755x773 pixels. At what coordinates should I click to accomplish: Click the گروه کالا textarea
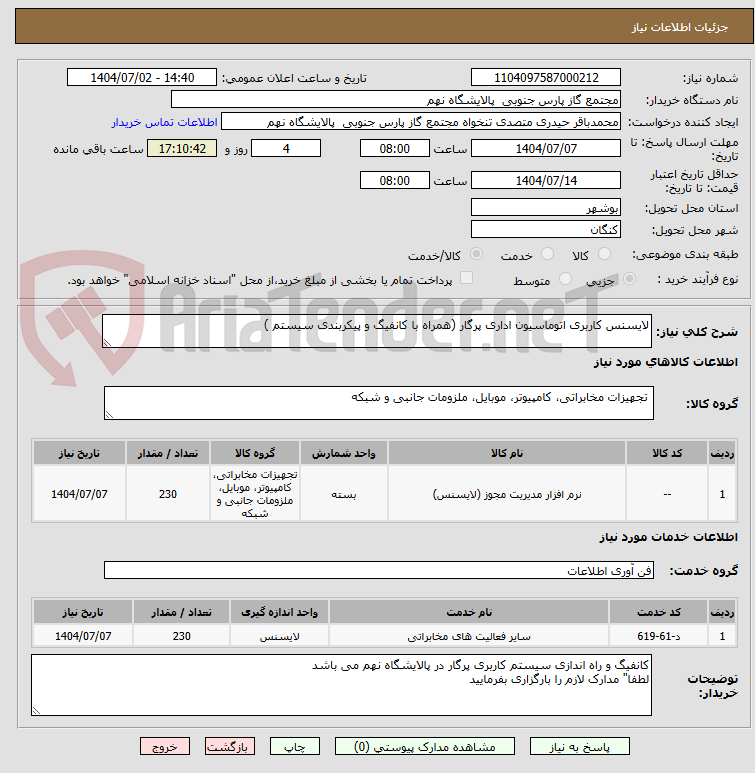379,403
